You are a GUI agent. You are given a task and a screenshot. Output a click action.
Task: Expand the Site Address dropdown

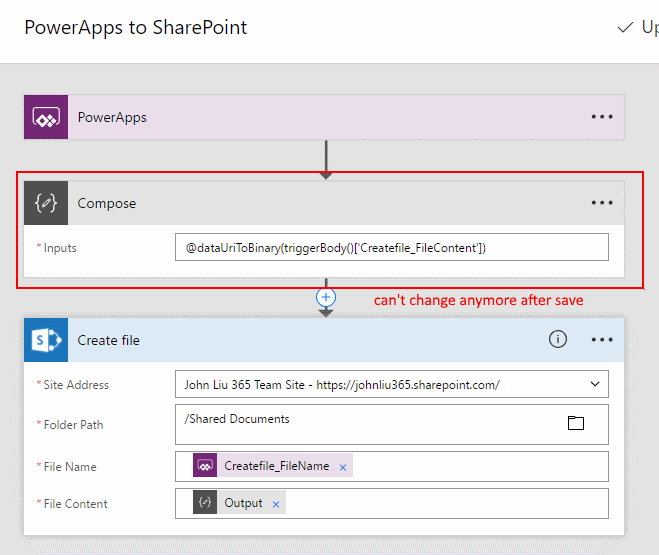point(596,385)
